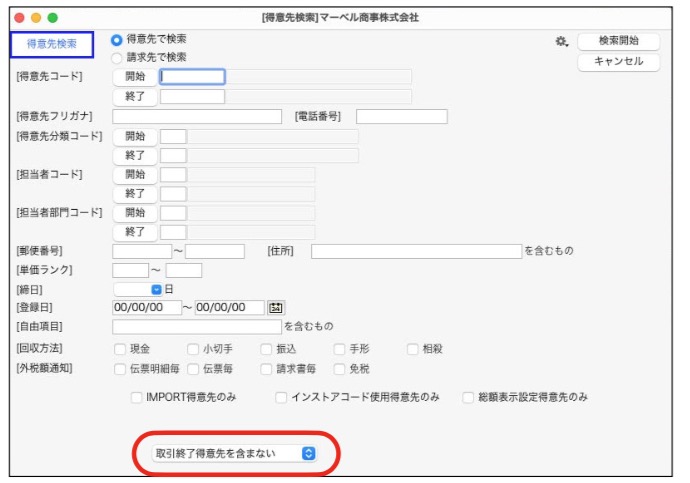Focus the 電話番号 input field

click(401, 117)
